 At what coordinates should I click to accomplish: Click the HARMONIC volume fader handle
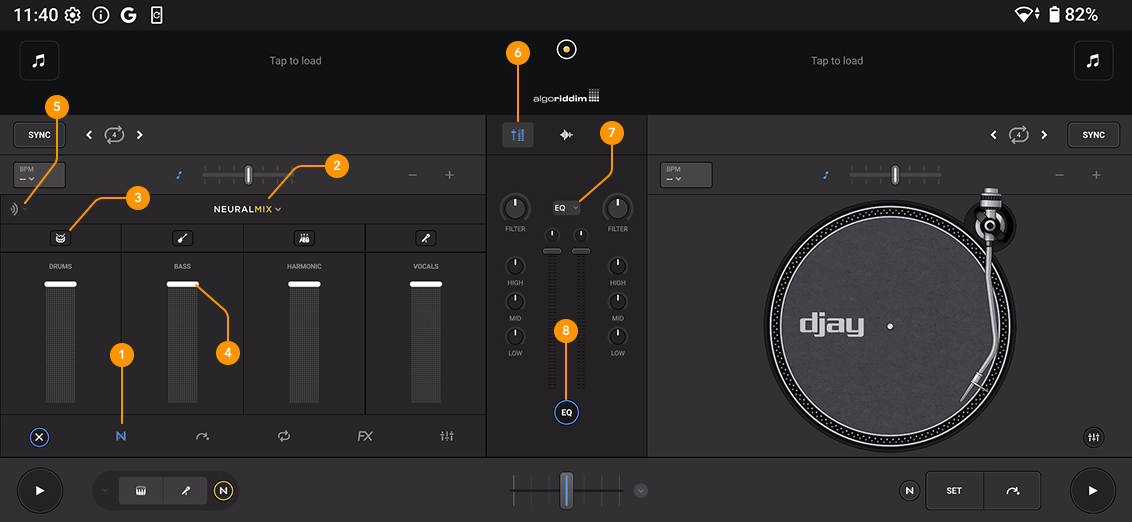coord(304,284)
